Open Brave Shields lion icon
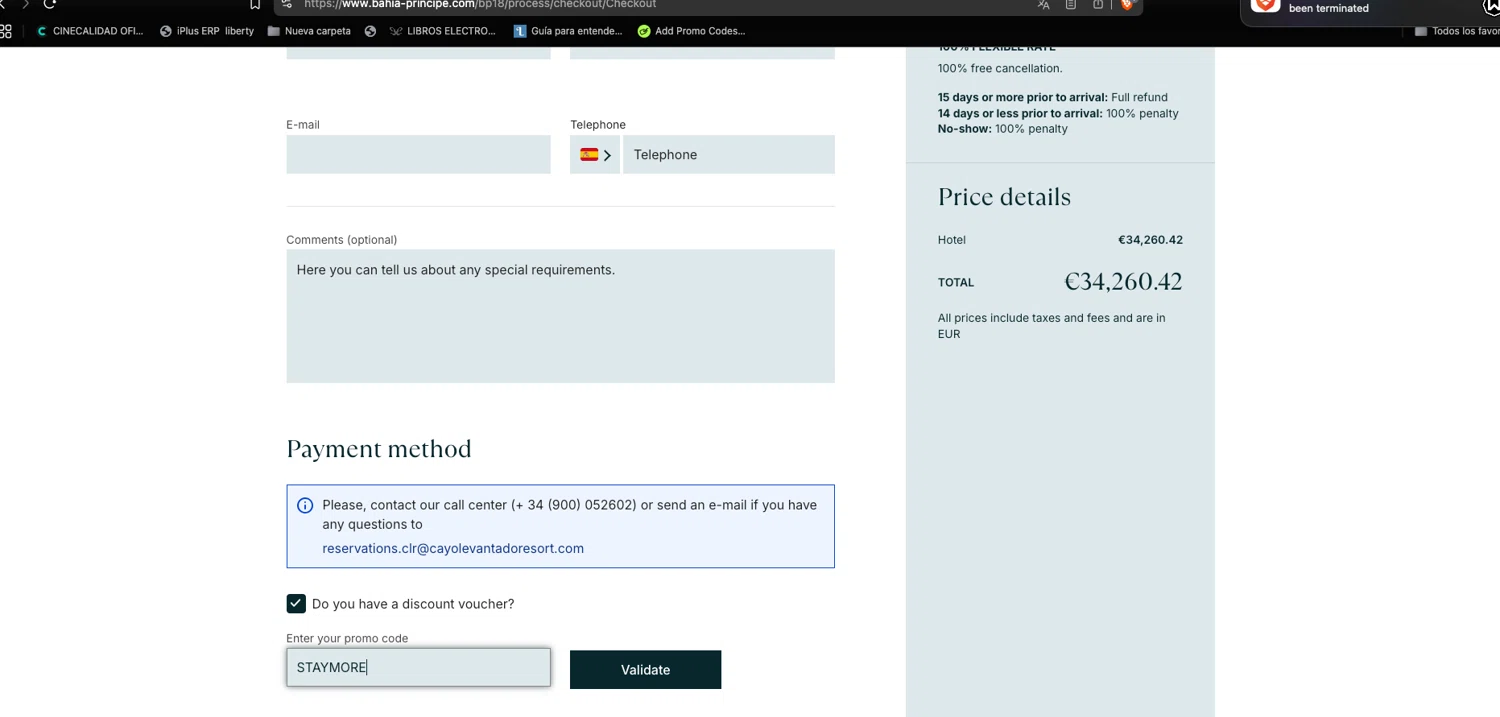Viewport: 1500px width, 717px height. click(x=1127, y=4)
